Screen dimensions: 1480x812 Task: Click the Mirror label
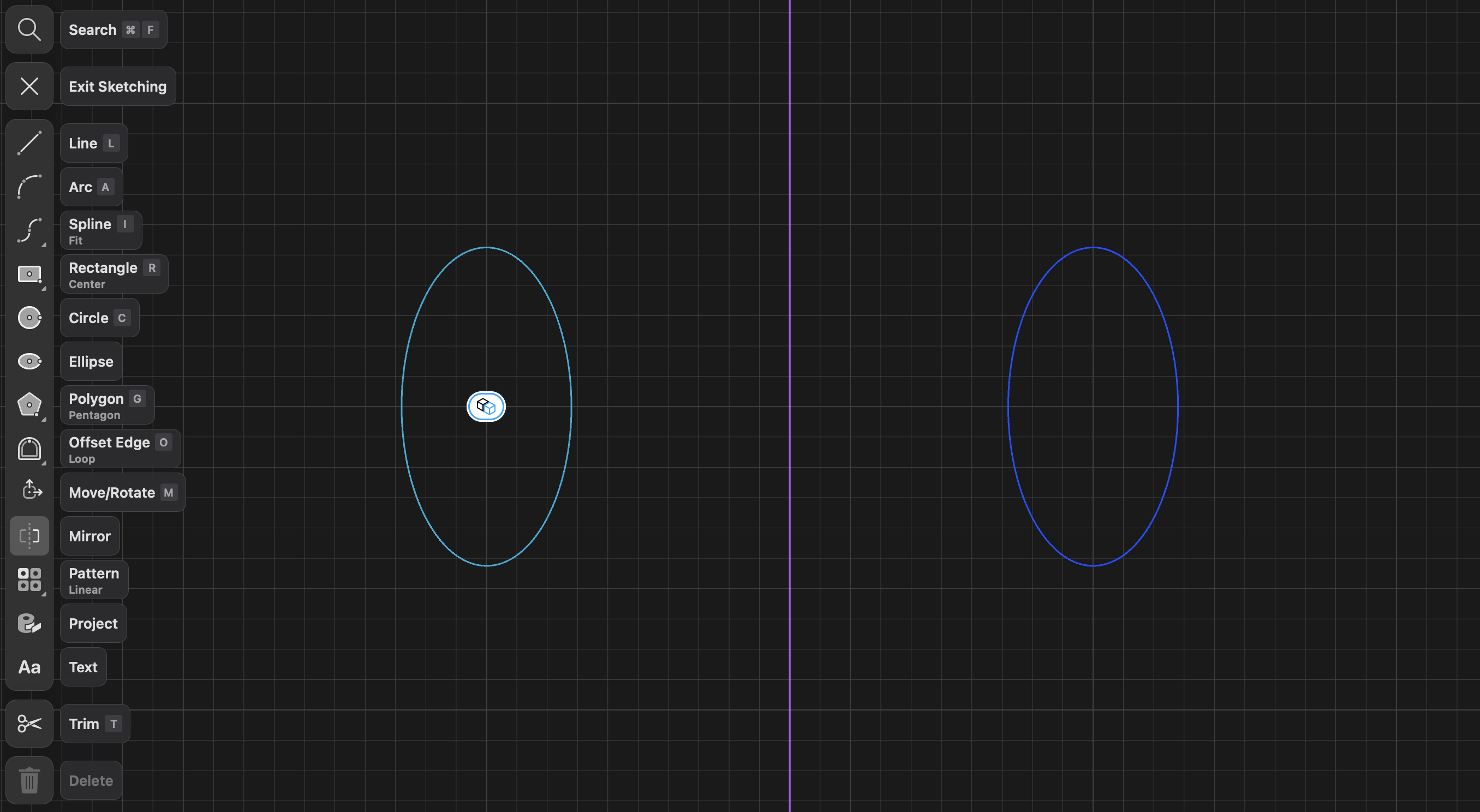[x=90, y=536]
